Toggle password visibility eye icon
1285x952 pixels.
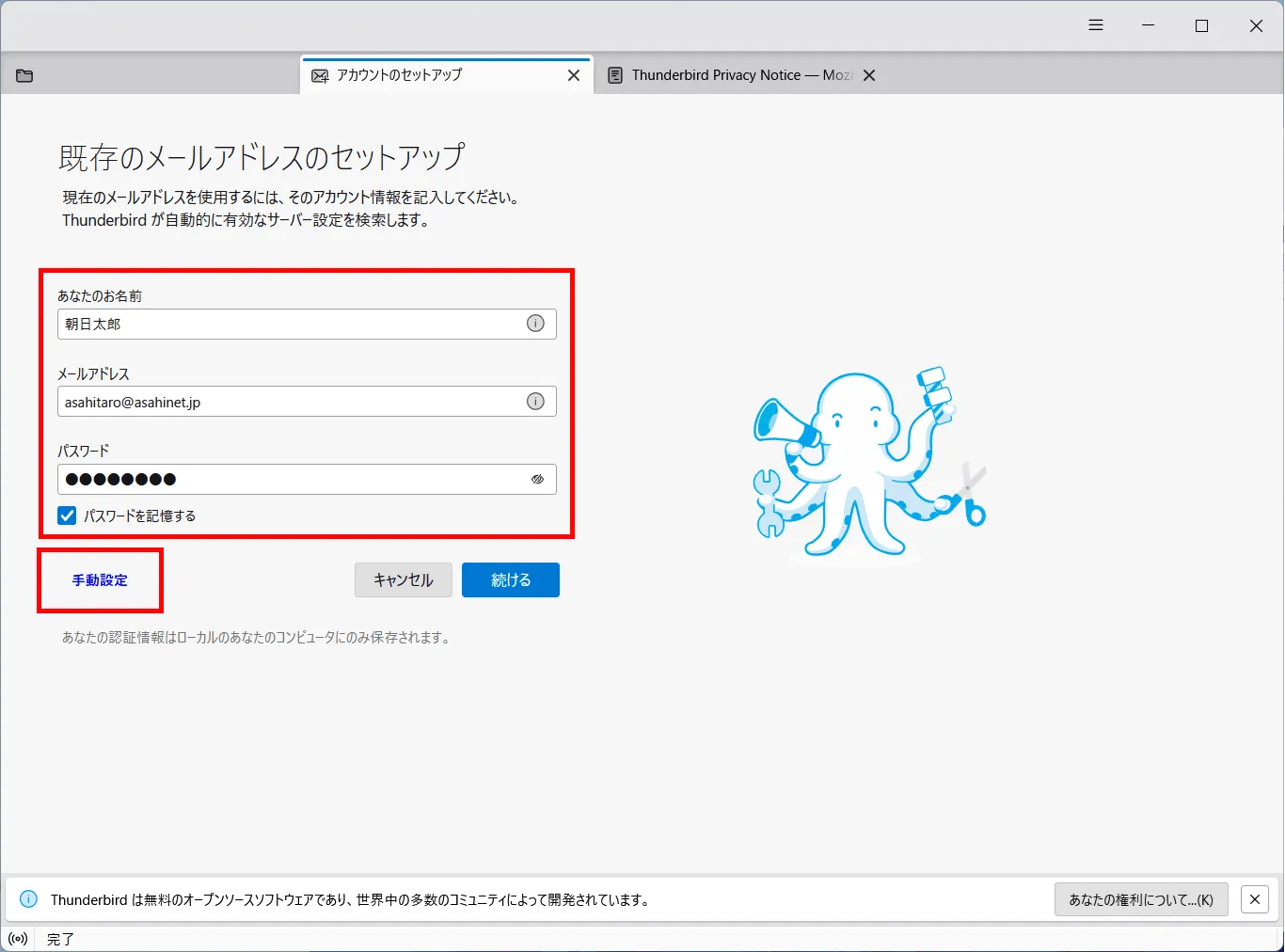click(x=537, y=479)
